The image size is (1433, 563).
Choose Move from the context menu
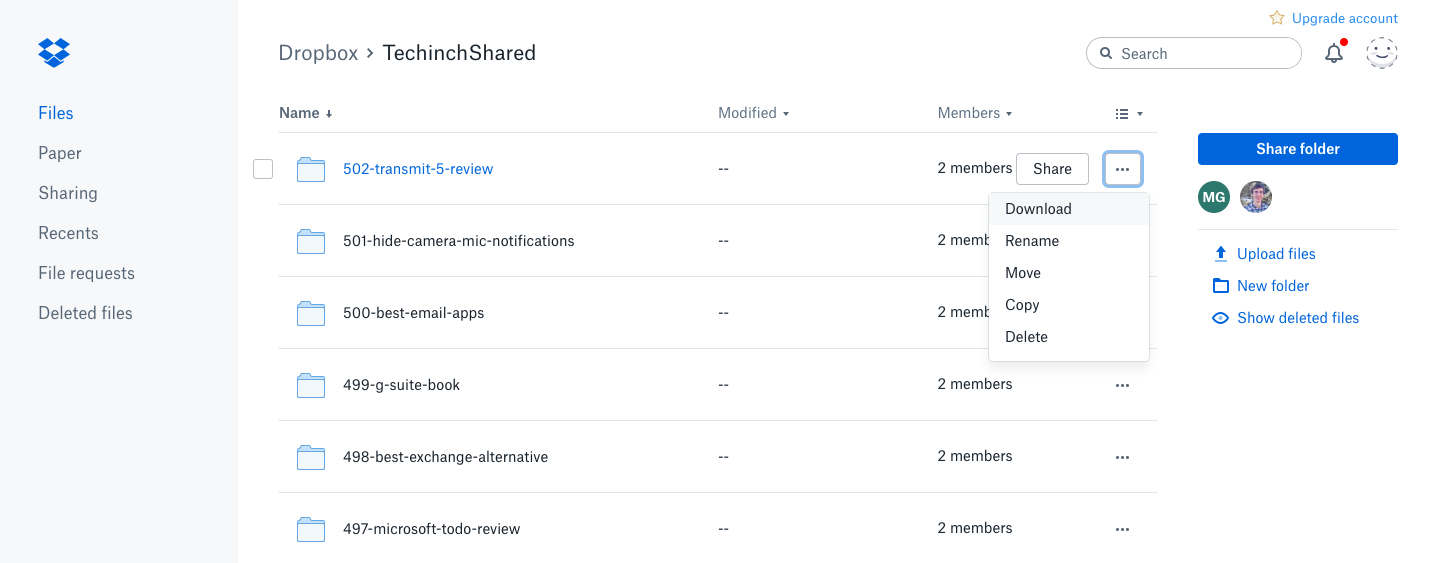click(1069, 273)
